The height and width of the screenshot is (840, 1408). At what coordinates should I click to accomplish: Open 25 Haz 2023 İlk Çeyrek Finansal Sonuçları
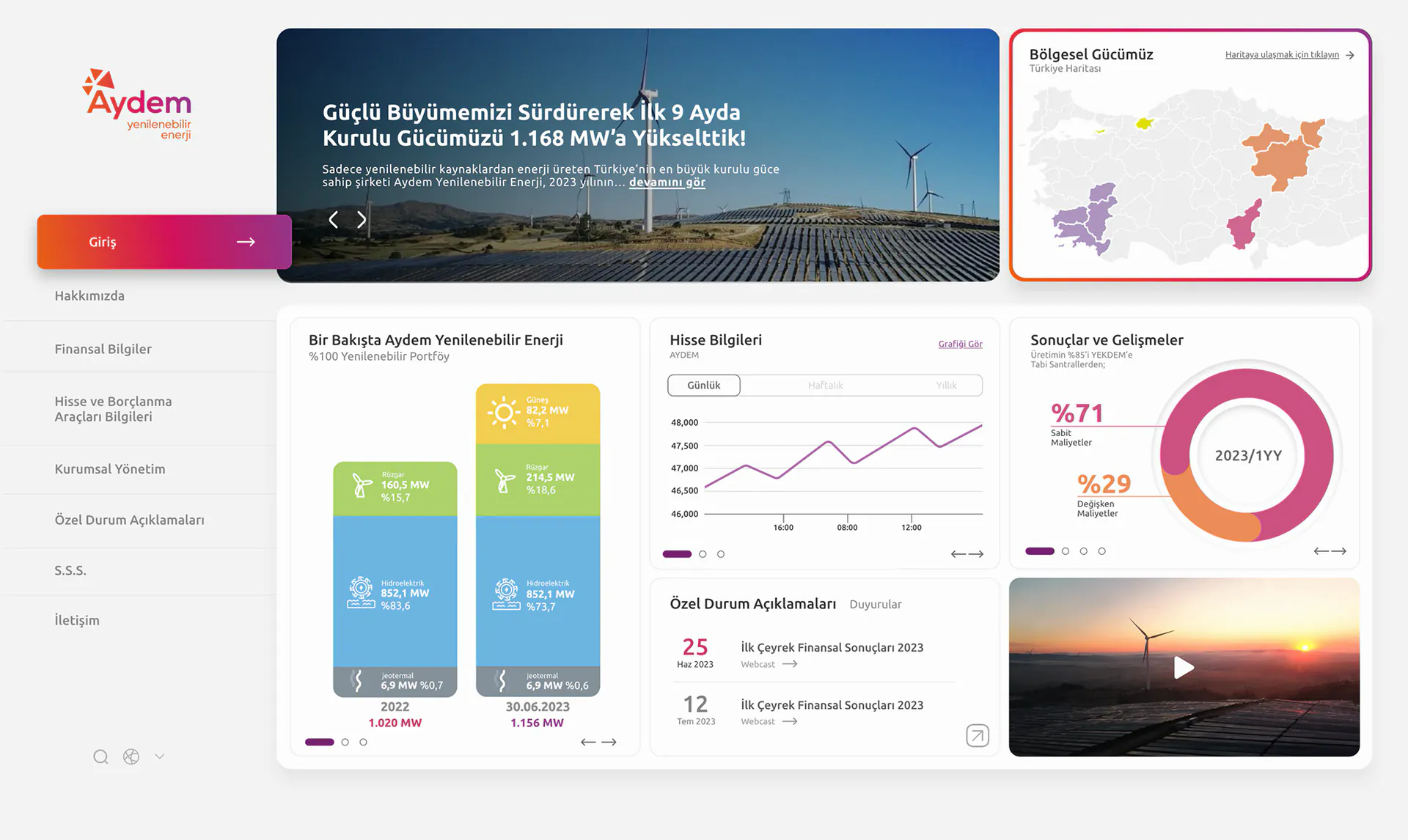pos(832,648)
